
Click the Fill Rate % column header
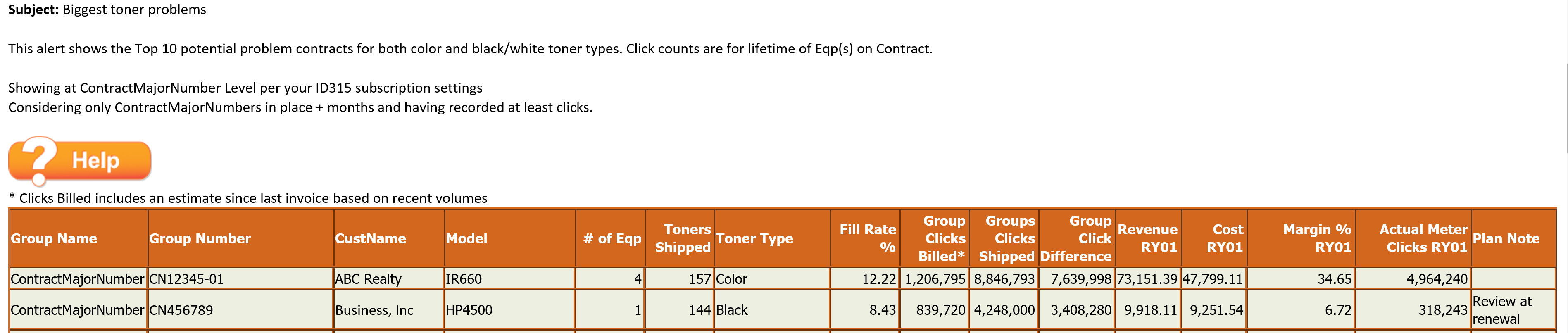865,239
